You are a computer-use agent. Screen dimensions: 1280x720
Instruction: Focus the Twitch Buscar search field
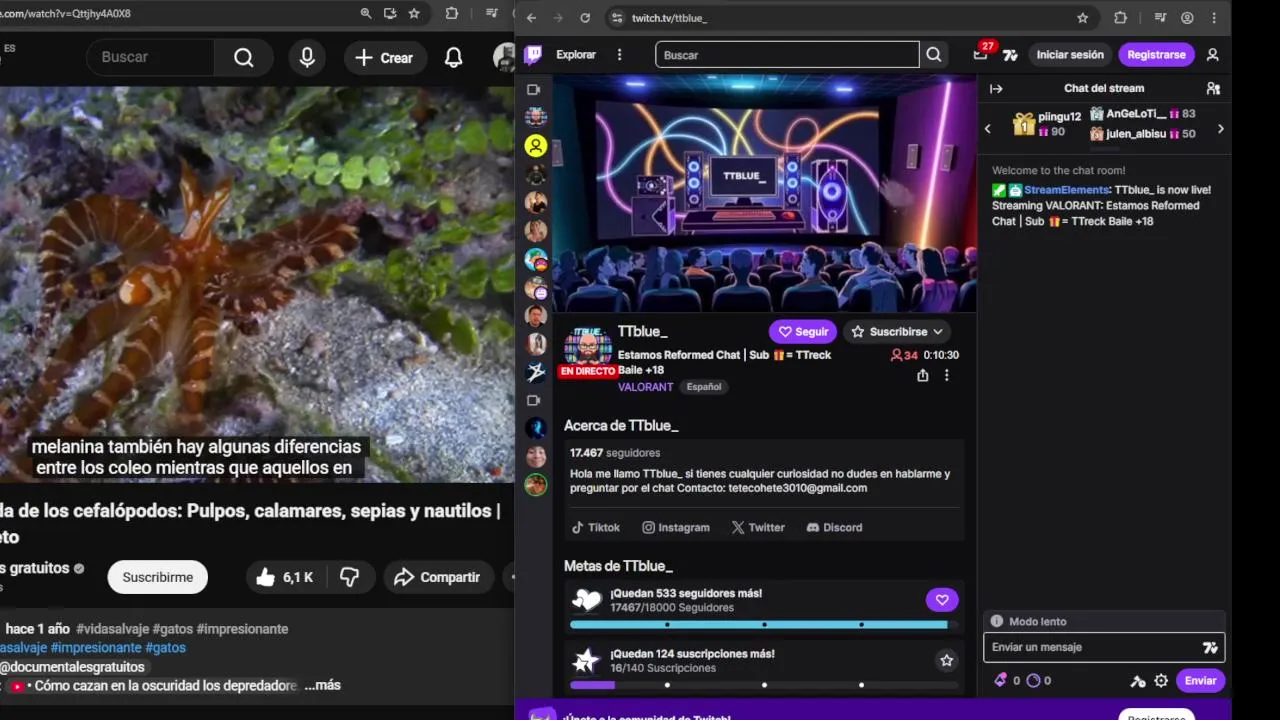(x=787, y=55)
